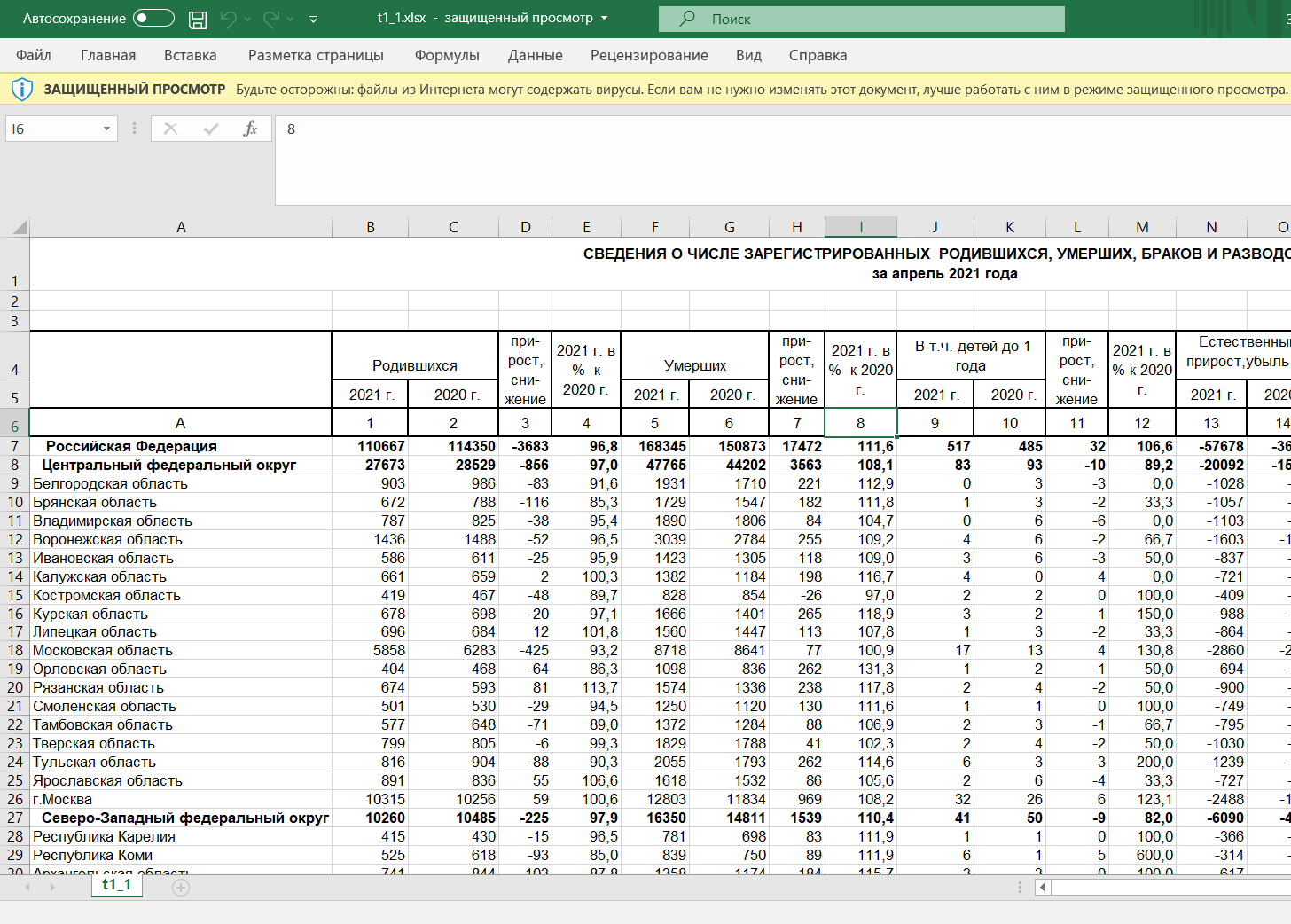This screenshot has height=924, width=1291.
Task: Click cell with value 110667
Action: [370, 446]
